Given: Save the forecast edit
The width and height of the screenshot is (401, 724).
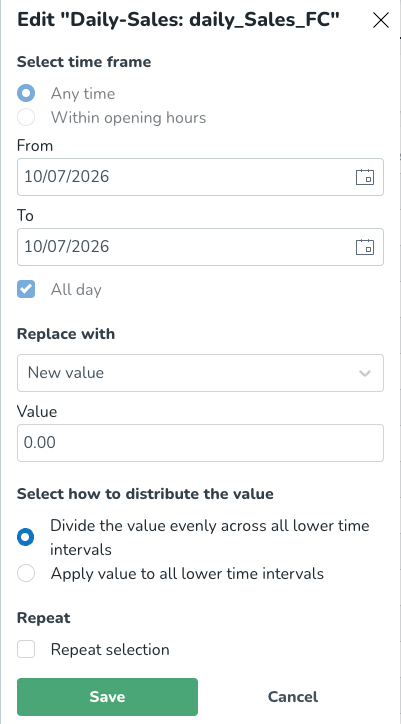Looking at the screenshot, I should pyautogui.click(x=107, y=697).
